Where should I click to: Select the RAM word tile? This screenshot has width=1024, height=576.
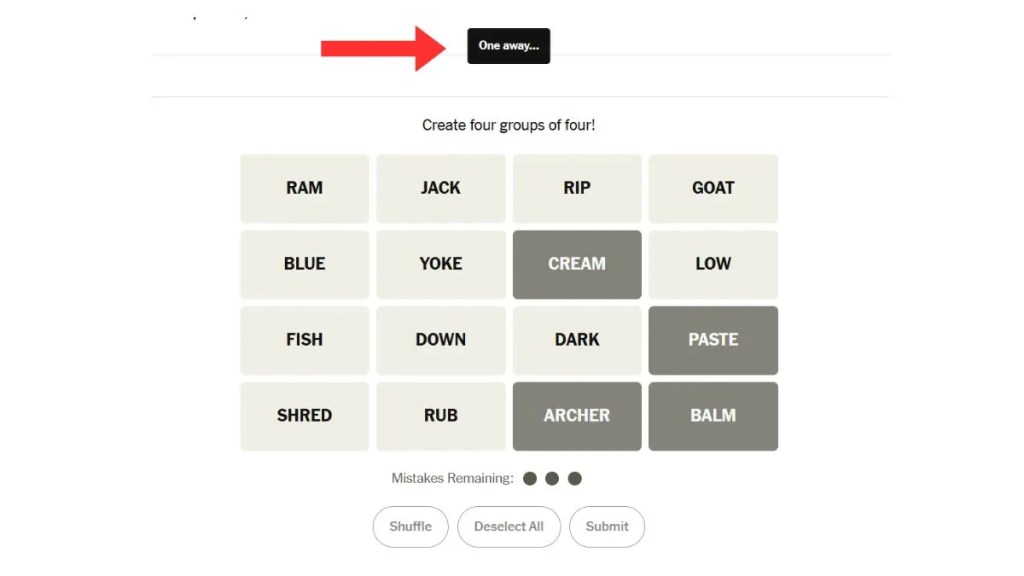pyautogui.click(x=304, y=188)
